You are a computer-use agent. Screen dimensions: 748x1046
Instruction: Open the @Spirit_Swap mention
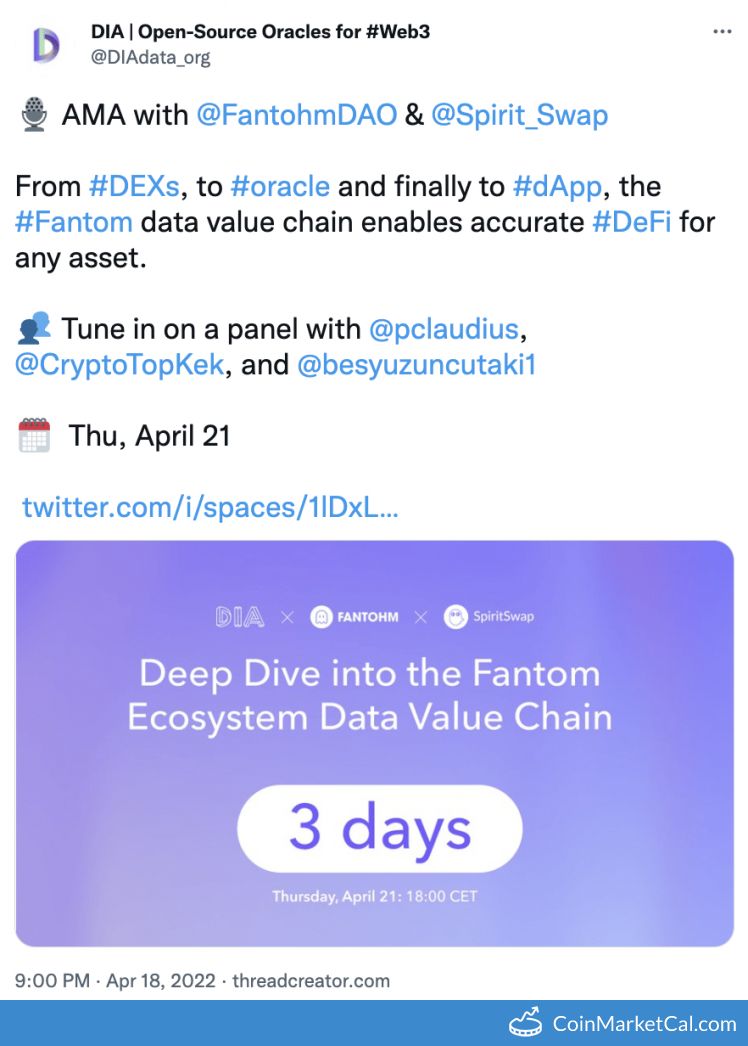(x=519, y=115)
